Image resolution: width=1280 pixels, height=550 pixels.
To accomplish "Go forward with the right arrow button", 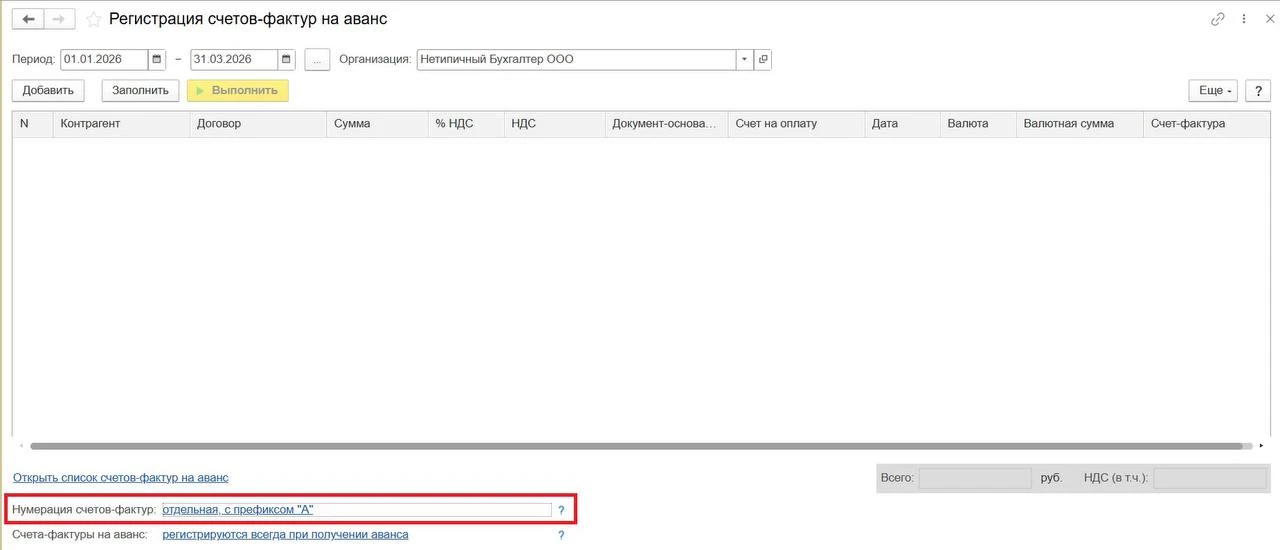I will [59, 19].
